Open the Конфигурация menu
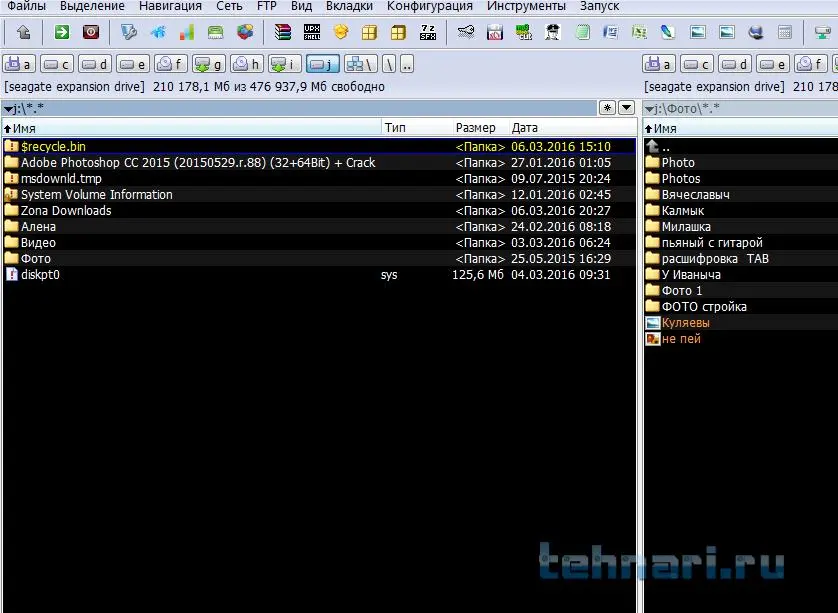838x613 pixels. click(430, 6)
